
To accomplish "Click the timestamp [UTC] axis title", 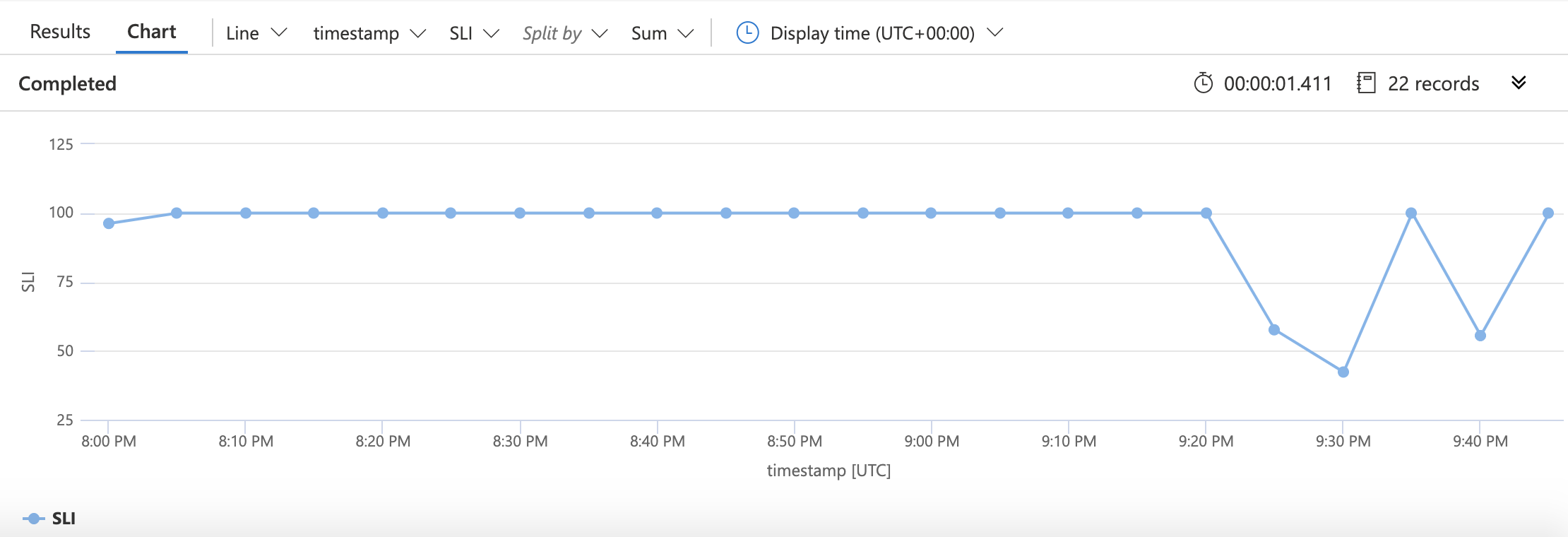I will click(828, 471).
